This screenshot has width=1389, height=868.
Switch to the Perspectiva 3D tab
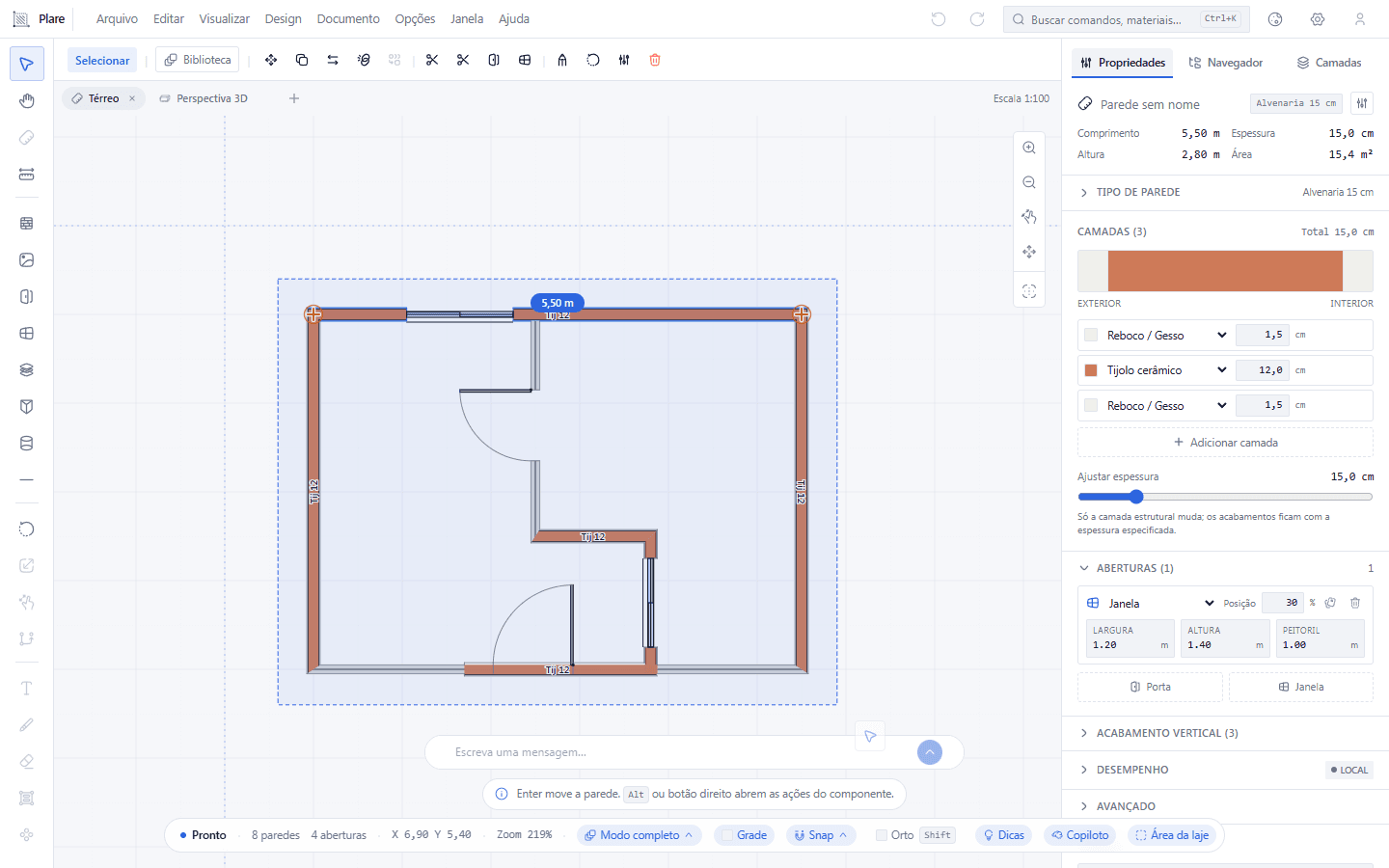(204, 98)
